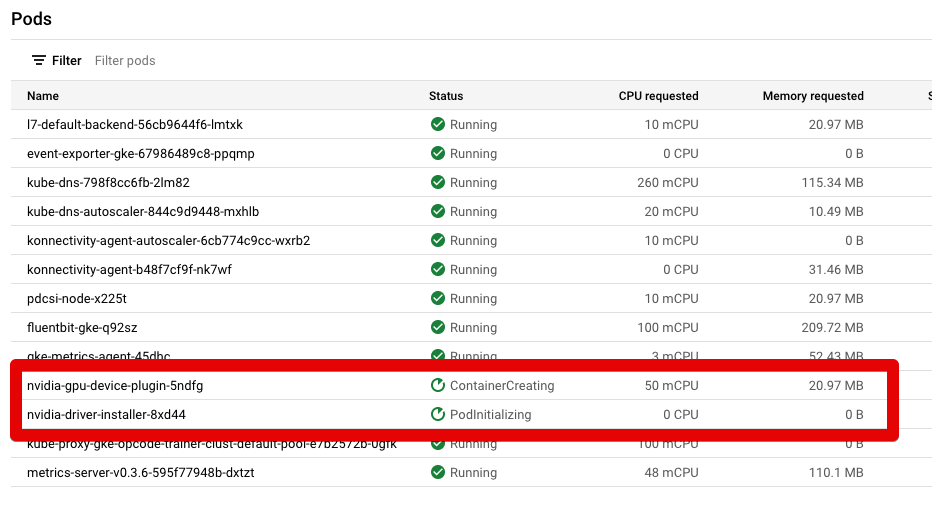Open the nvidia-gpu-device-plugin-5ndfg pod
The height and width of the screenshot is (509, 932).
[x=115, y=386]
